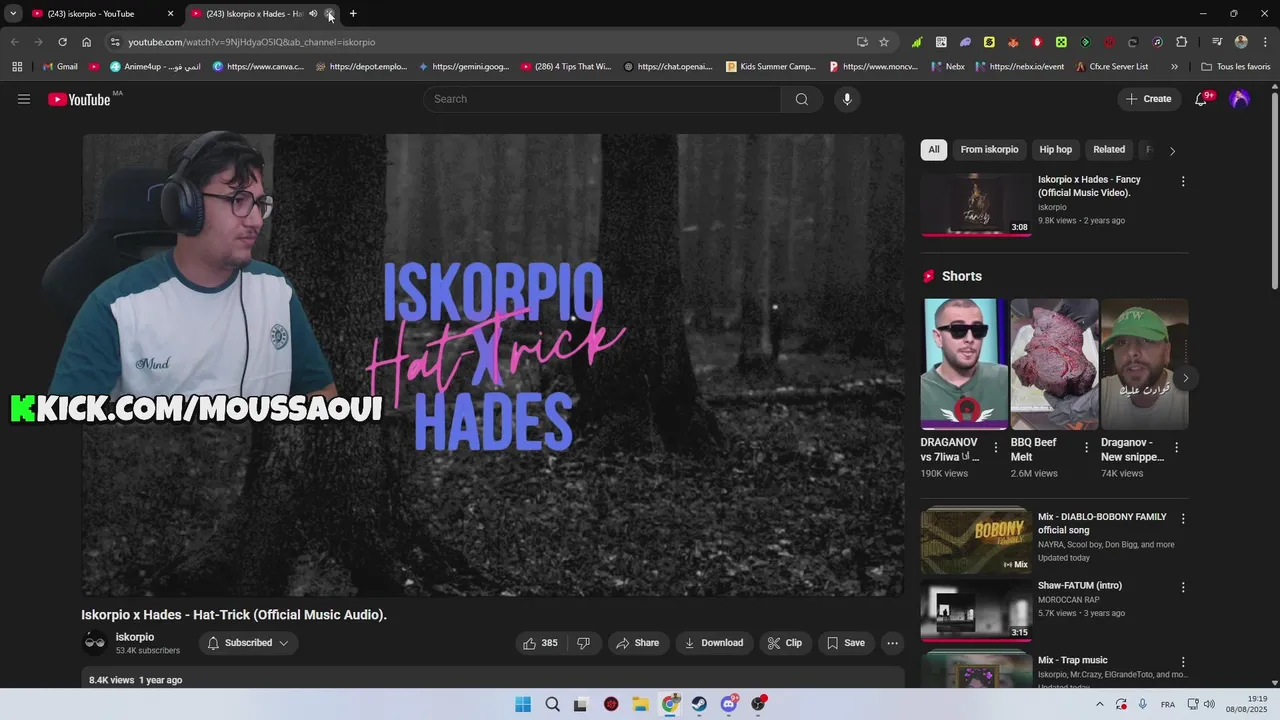Open options for Shaw-FATUM intro video
The width and height of the screenshot is (1280, 720).
1183,588
